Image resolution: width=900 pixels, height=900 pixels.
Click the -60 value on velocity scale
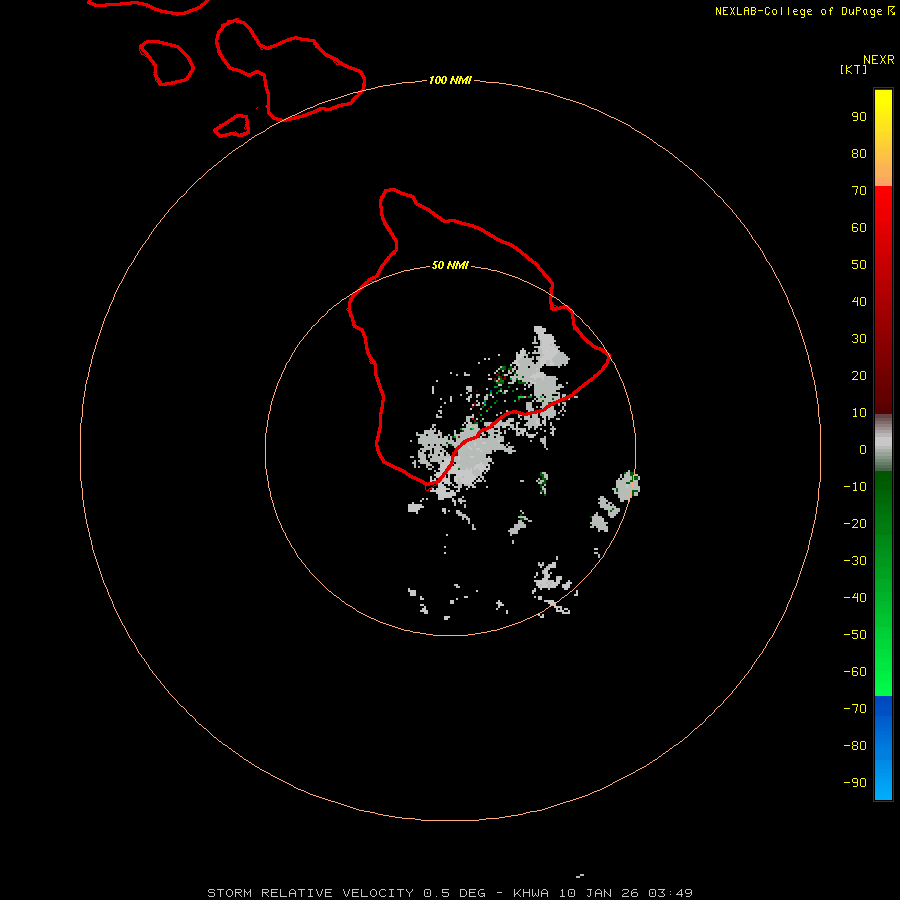(855, 672)
